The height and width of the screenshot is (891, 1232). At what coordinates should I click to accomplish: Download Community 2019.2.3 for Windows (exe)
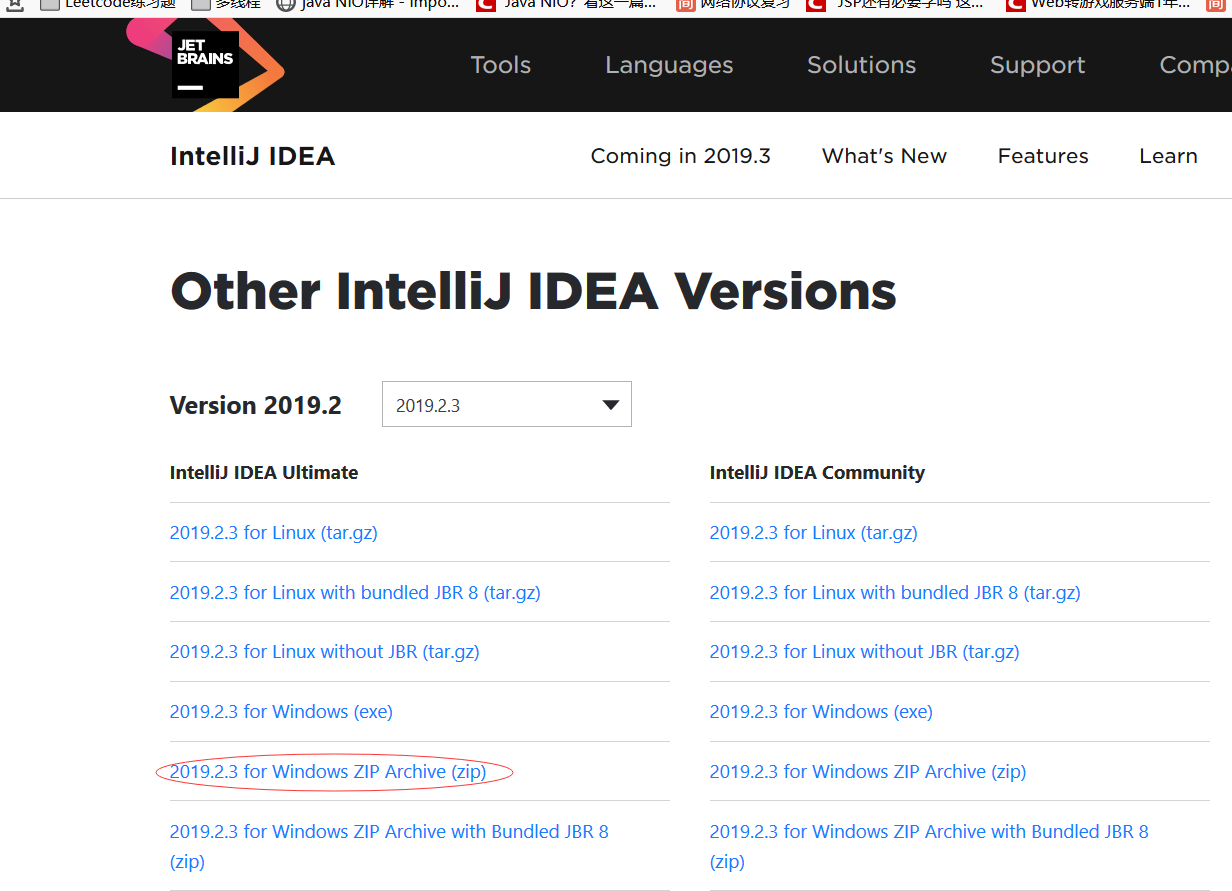point(821,712)
